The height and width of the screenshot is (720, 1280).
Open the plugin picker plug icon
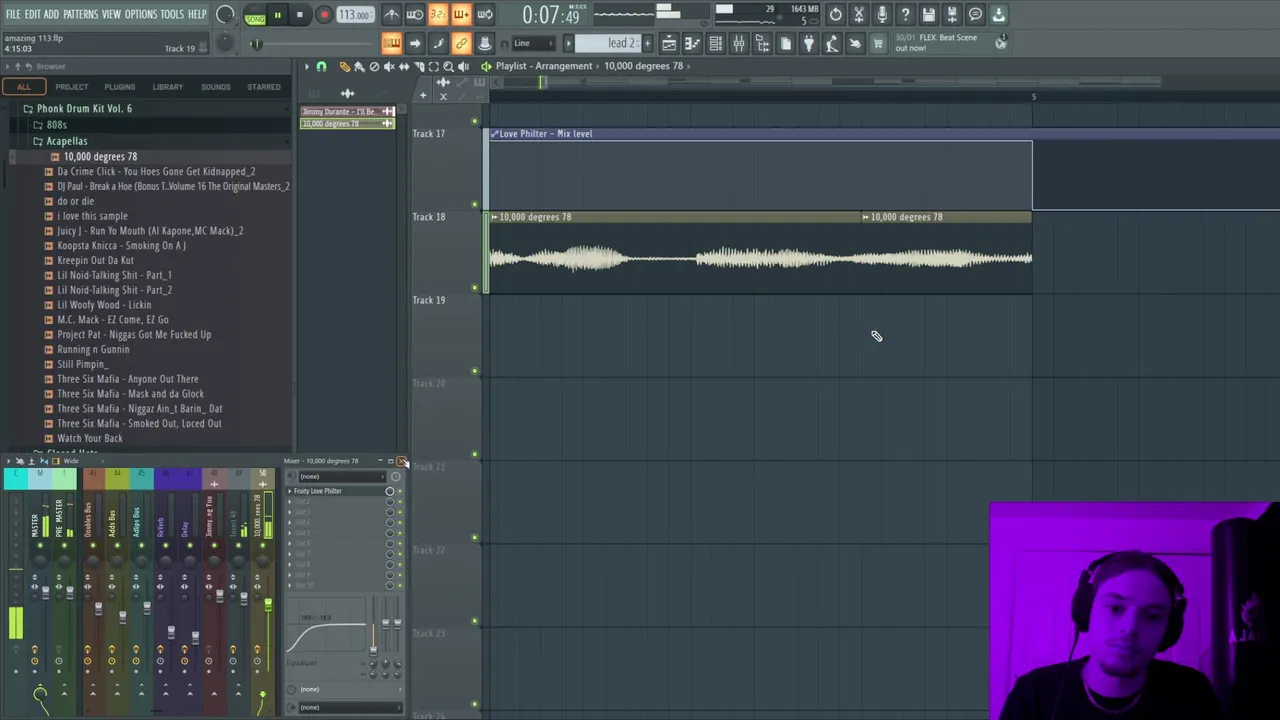[808, 43]
